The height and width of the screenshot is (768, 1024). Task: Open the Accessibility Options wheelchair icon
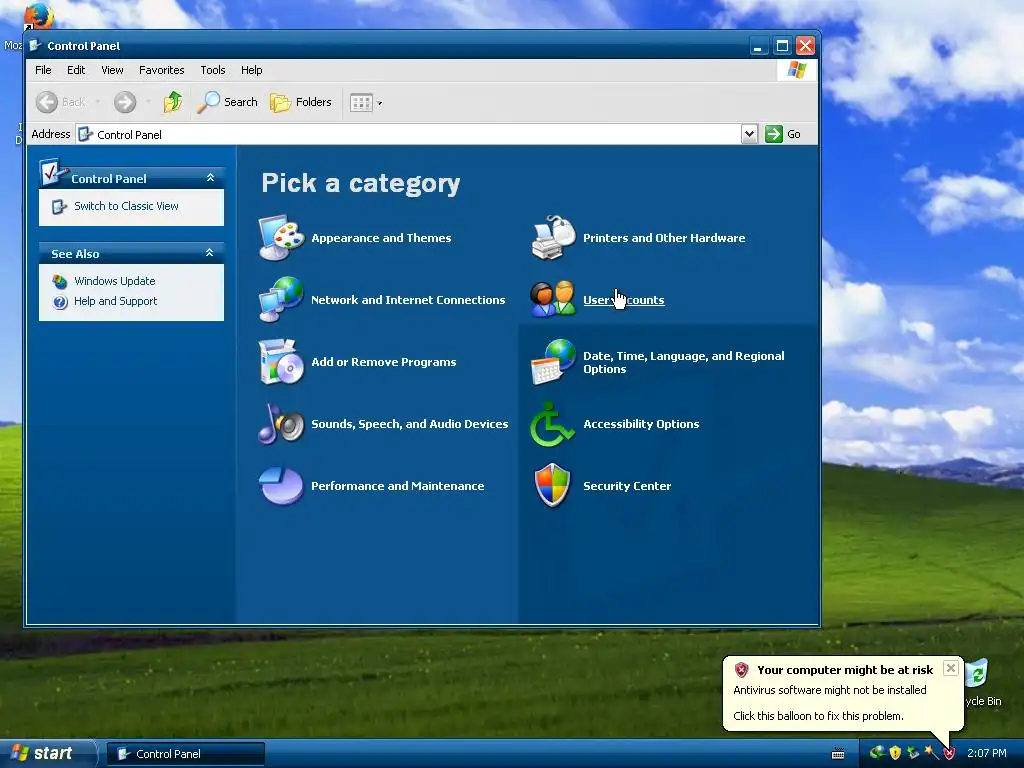click(x=552, y=424)
